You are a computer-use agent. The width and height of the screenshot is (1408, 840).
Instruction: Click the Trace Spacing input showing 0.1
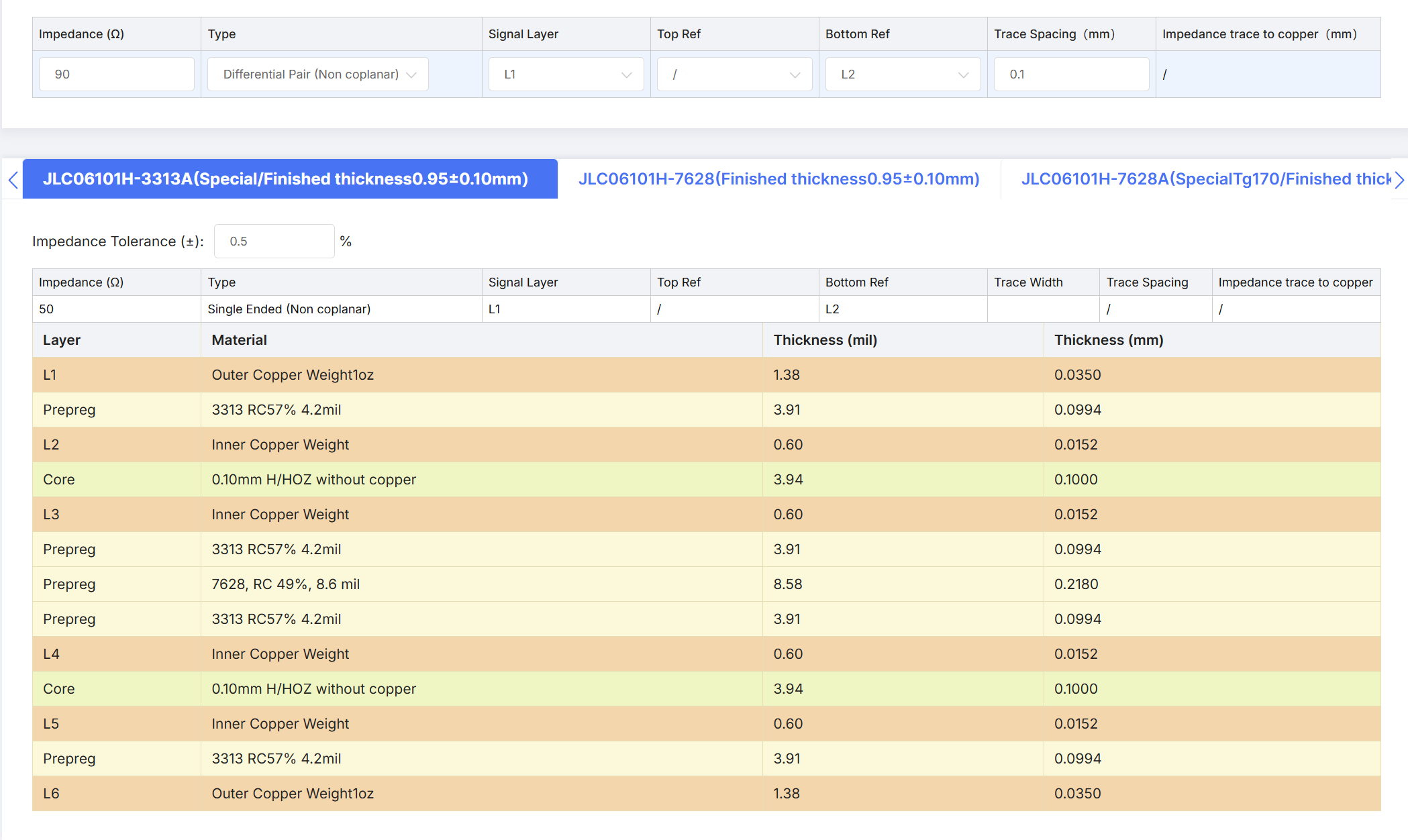1071,74
